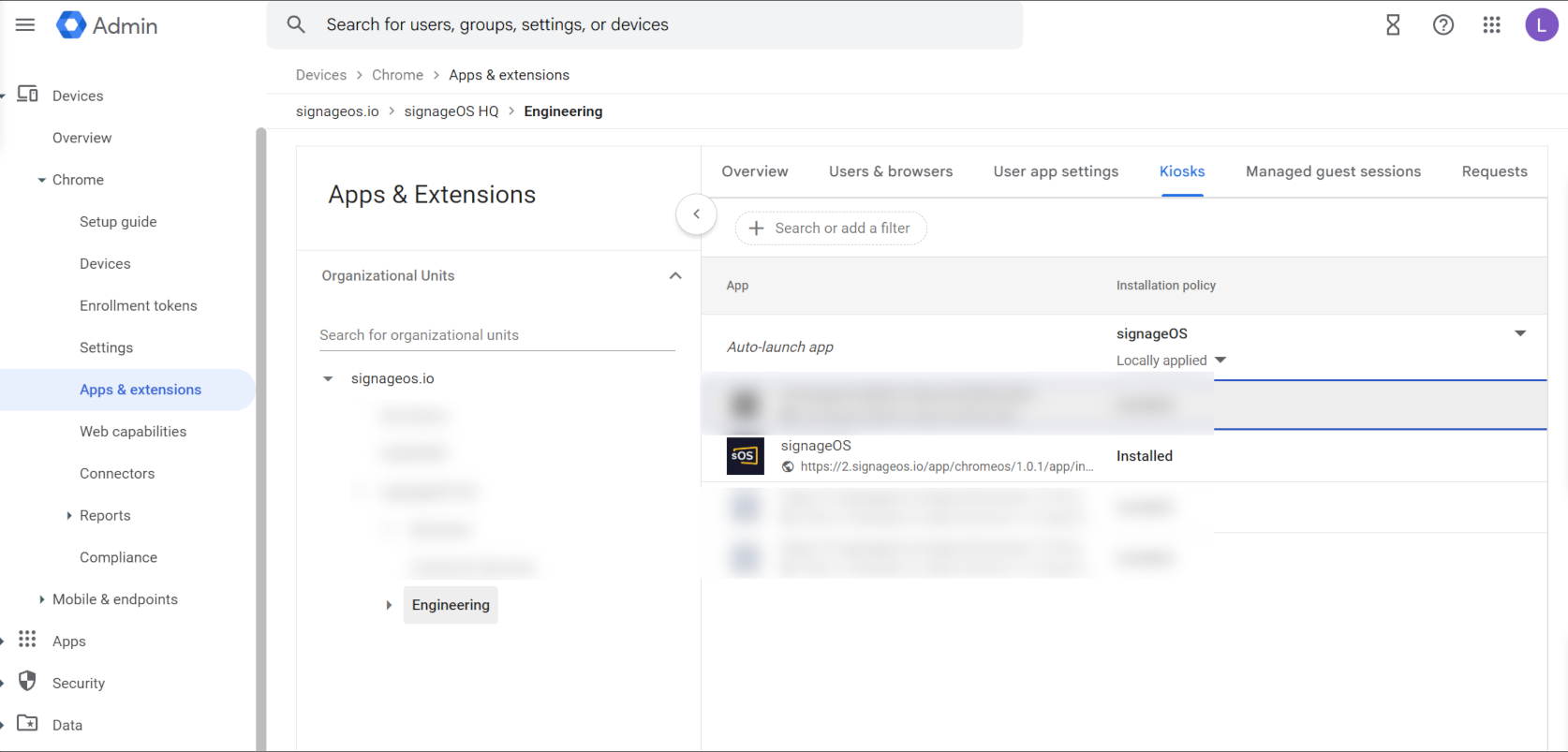Open the Google apps grid launcher
This screenshot has width=1568, height=752.
click(1491, 25)
